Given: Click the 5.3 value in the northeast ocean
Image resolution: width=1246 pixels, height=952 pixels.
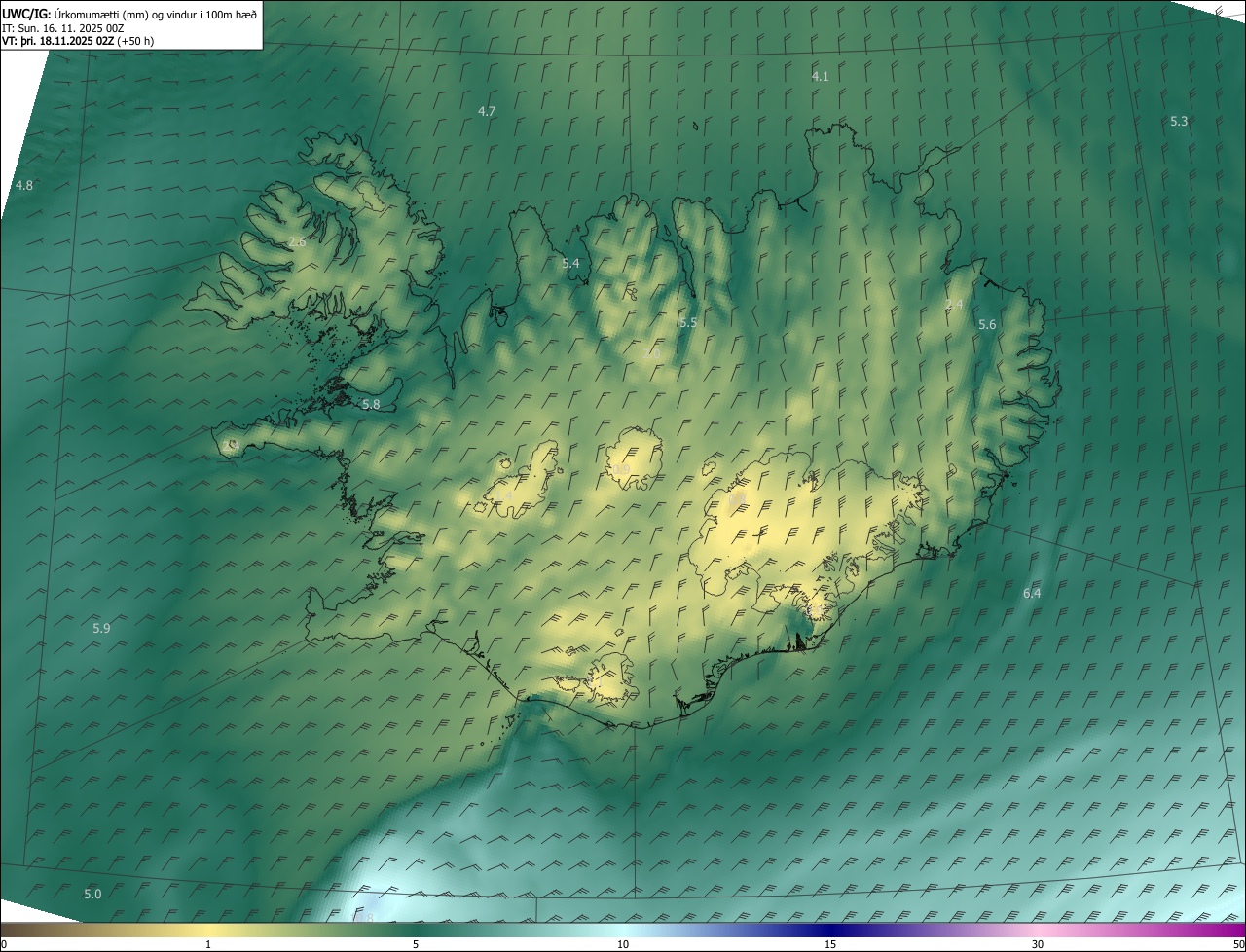Looking at the screenshot, I should 1179,121.
